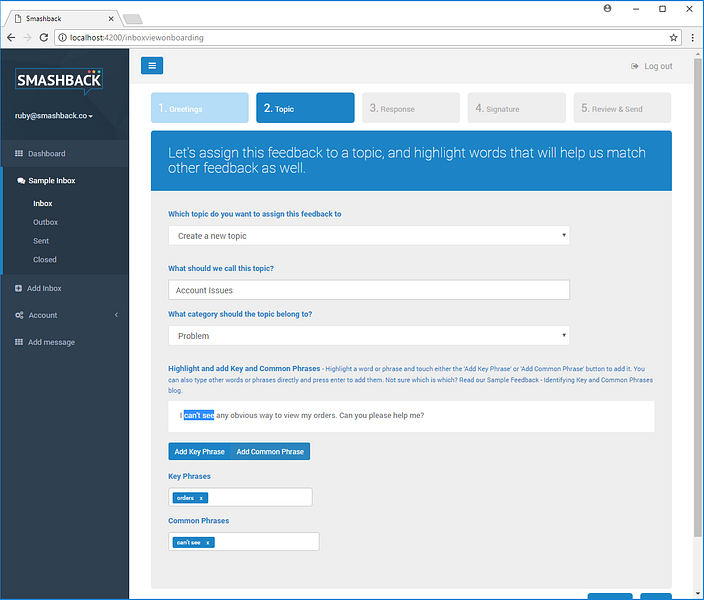
Task: Click the Log out arrow icon
Action: click(634, 66)
